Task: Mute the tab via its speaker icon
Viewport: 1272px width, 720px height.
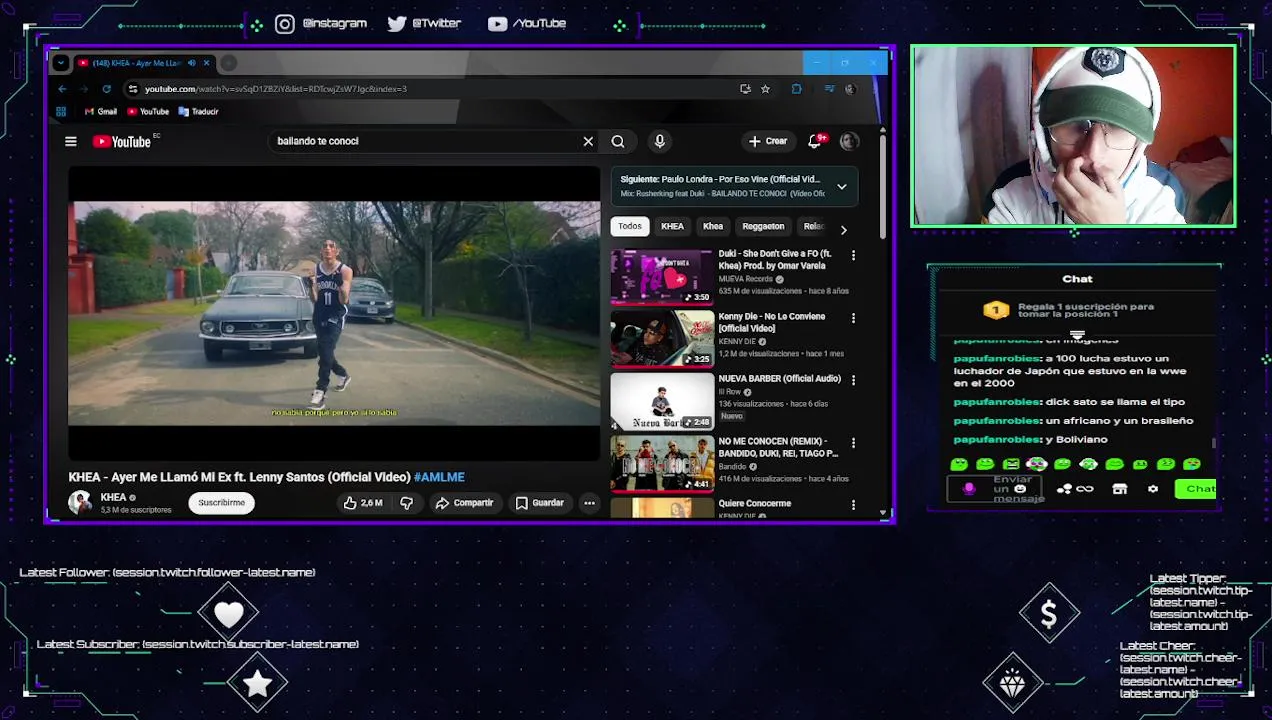Action: click(191, 63)
